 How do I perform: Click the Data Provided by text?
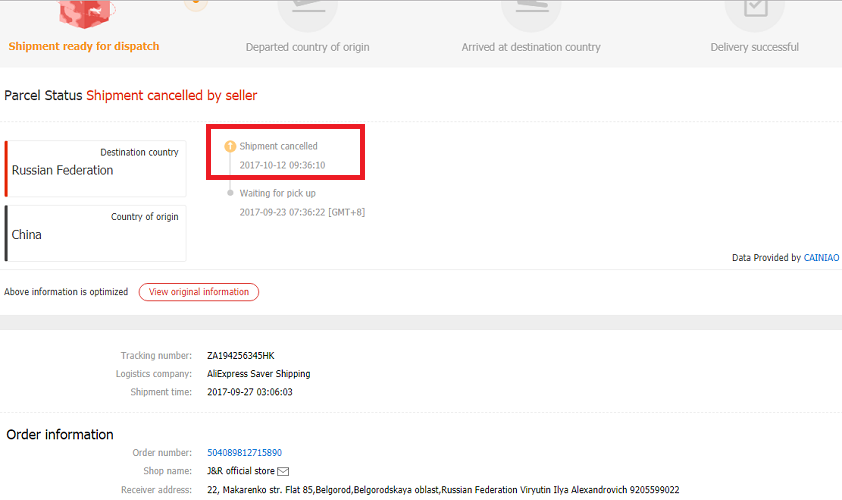tap(766, 258)
